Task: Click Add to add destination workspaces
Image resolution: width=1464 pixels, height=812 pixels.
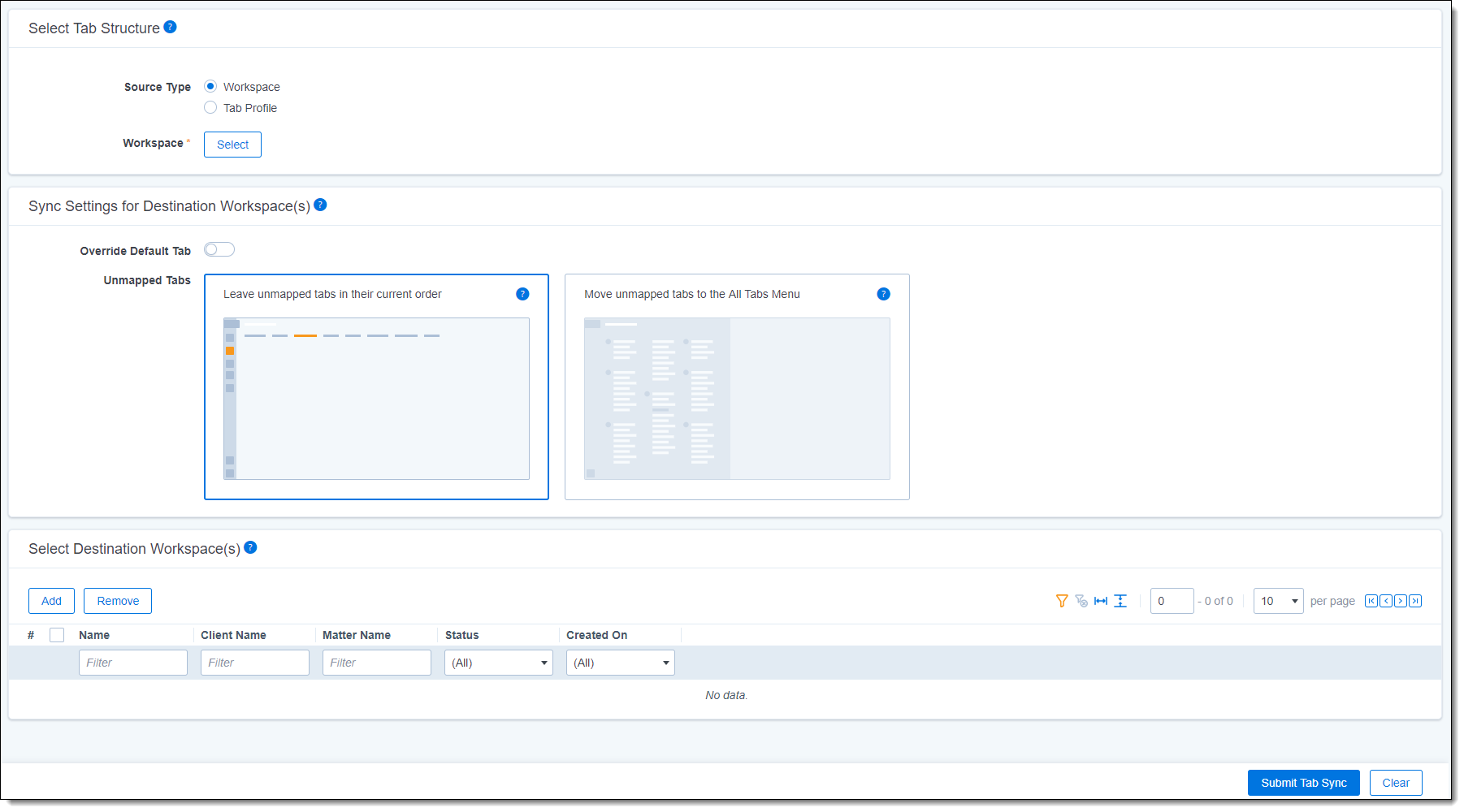Action: pos(51,601)
